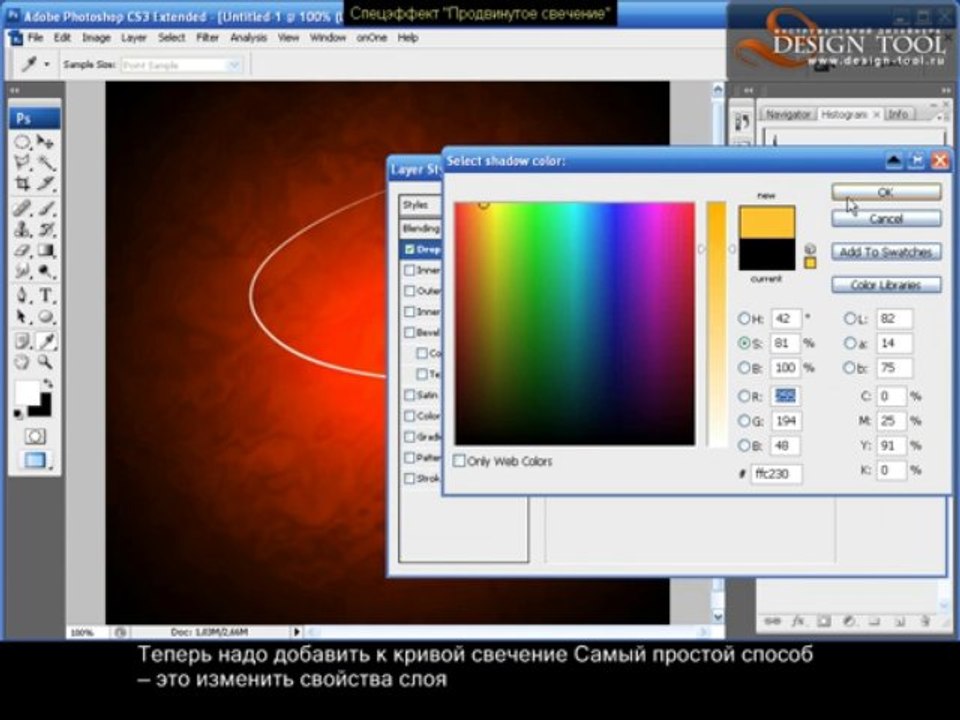Select the Elliptical Marquee tool
960x720 pixels.
point(23,143)
